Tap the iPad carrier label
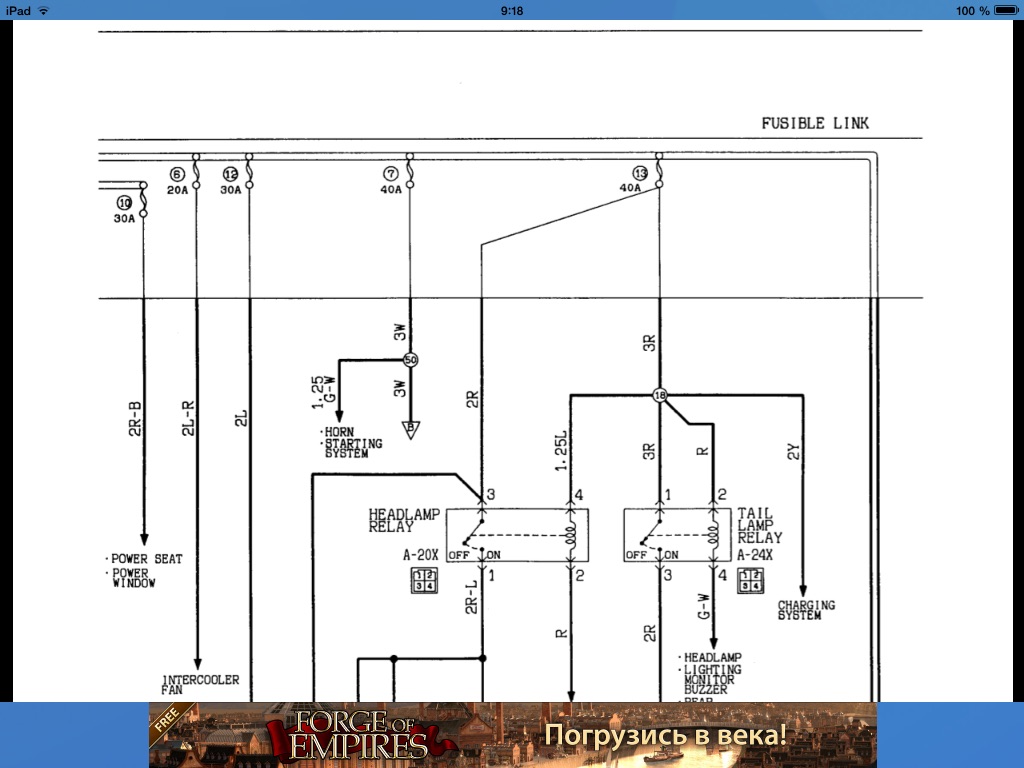 [x=18, y=10]
